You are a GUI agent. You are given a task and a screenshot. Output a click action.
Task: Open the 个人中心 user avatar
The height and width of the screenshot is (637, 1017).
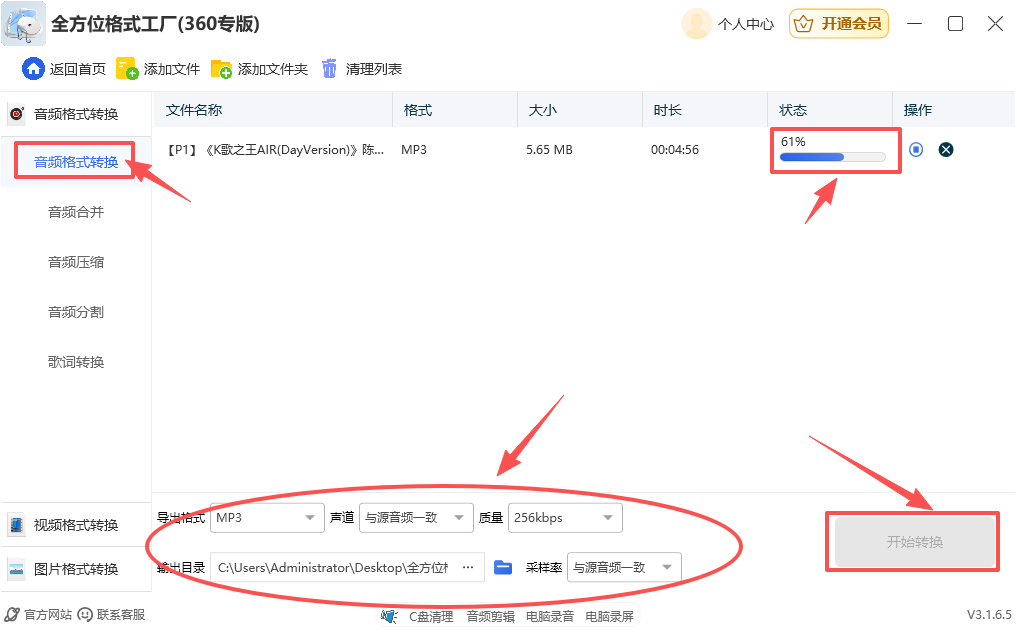pyautogui.click(x=696, y=24)
